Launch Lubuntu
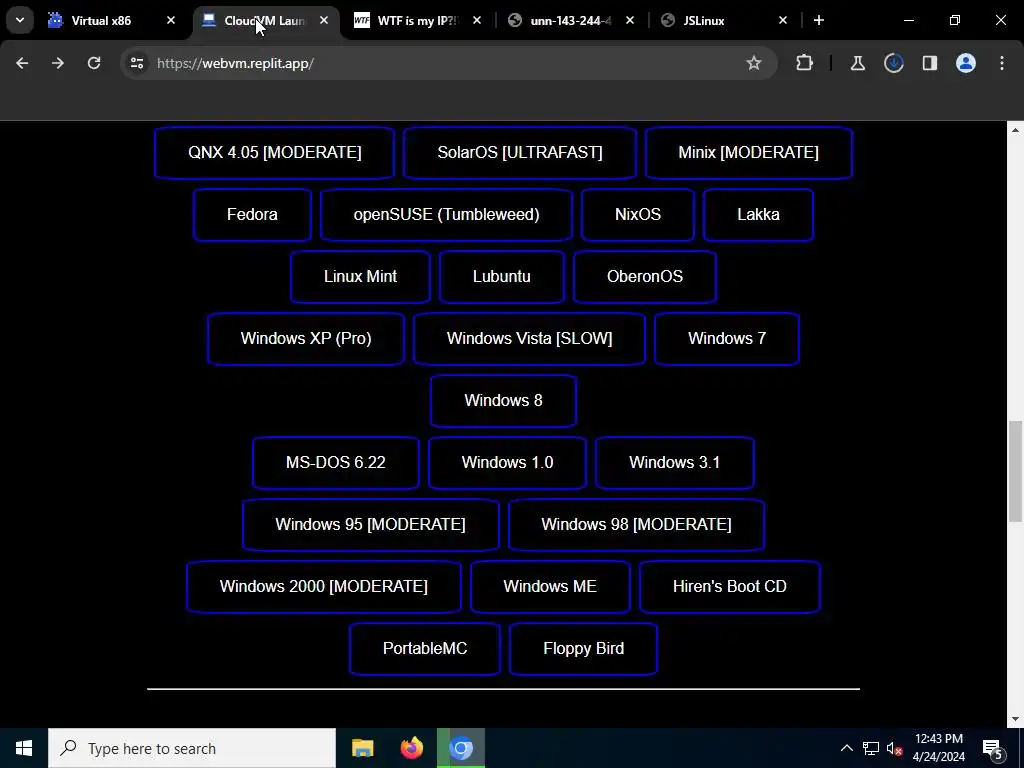This screenshot has height=768, width=1024. point(502,277)
